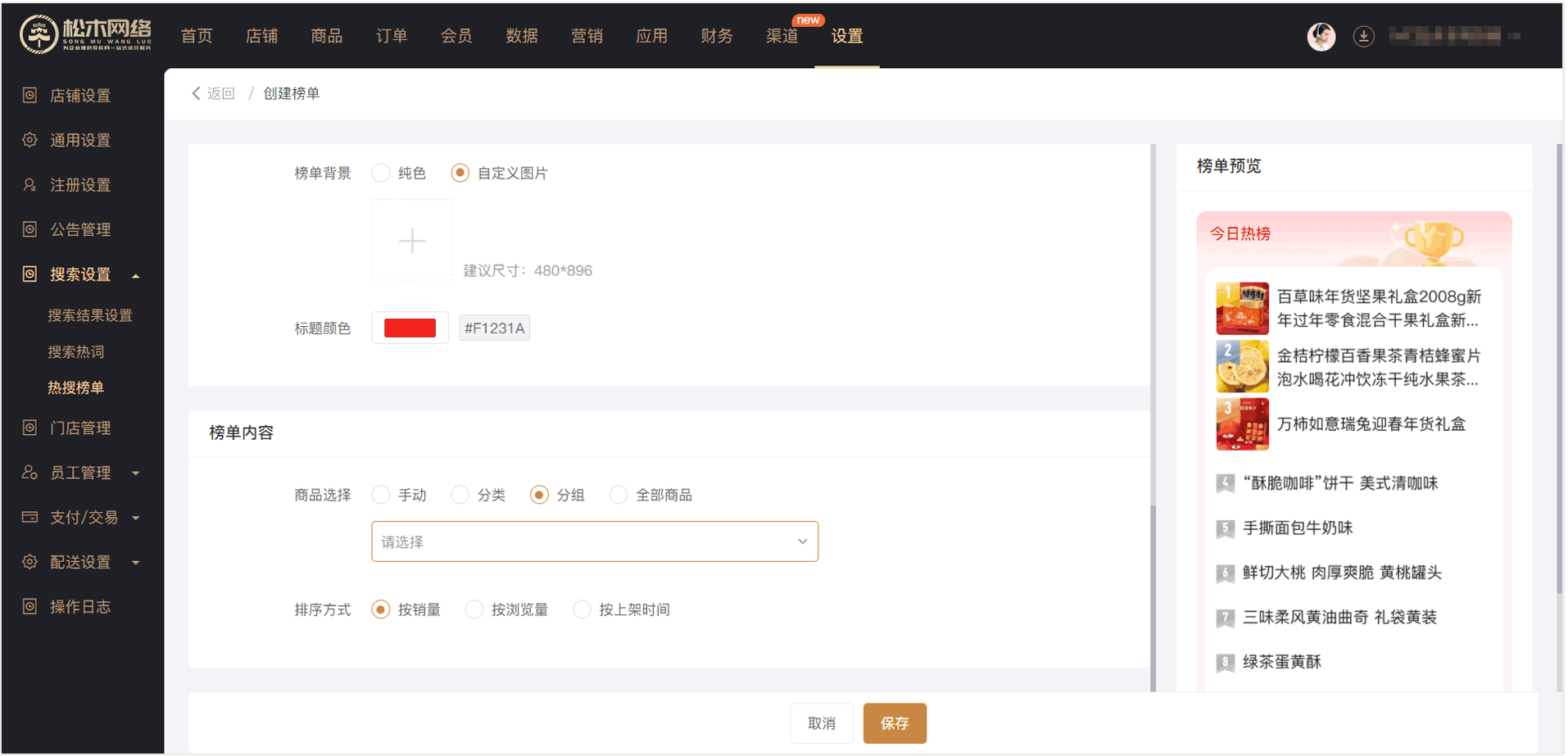1568x756 pixels.
Task: Go to 搜索热词 submenu item
Action: pos(75,352)
